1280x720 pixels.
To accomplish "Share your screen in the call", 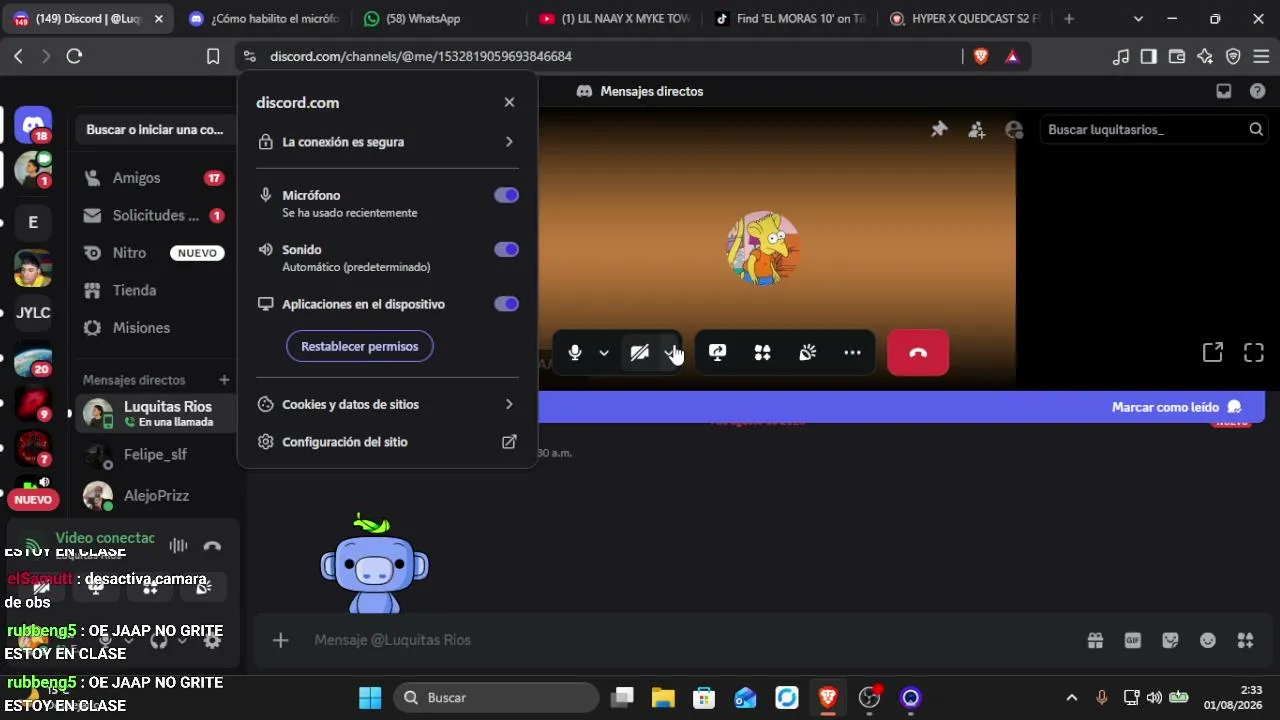I will coord(717,353).
